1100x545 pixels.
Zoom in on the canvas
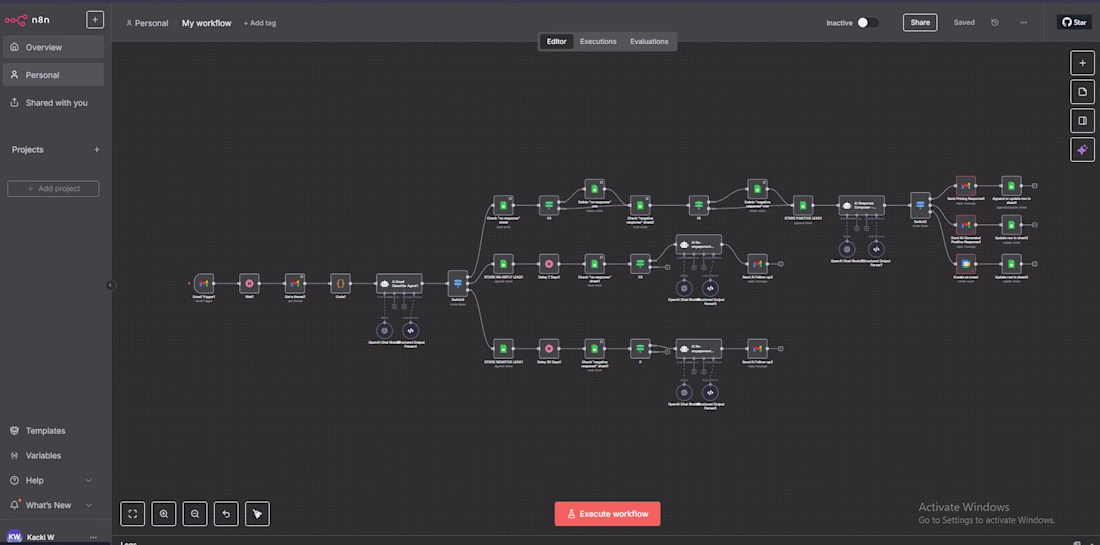point(163,513)
